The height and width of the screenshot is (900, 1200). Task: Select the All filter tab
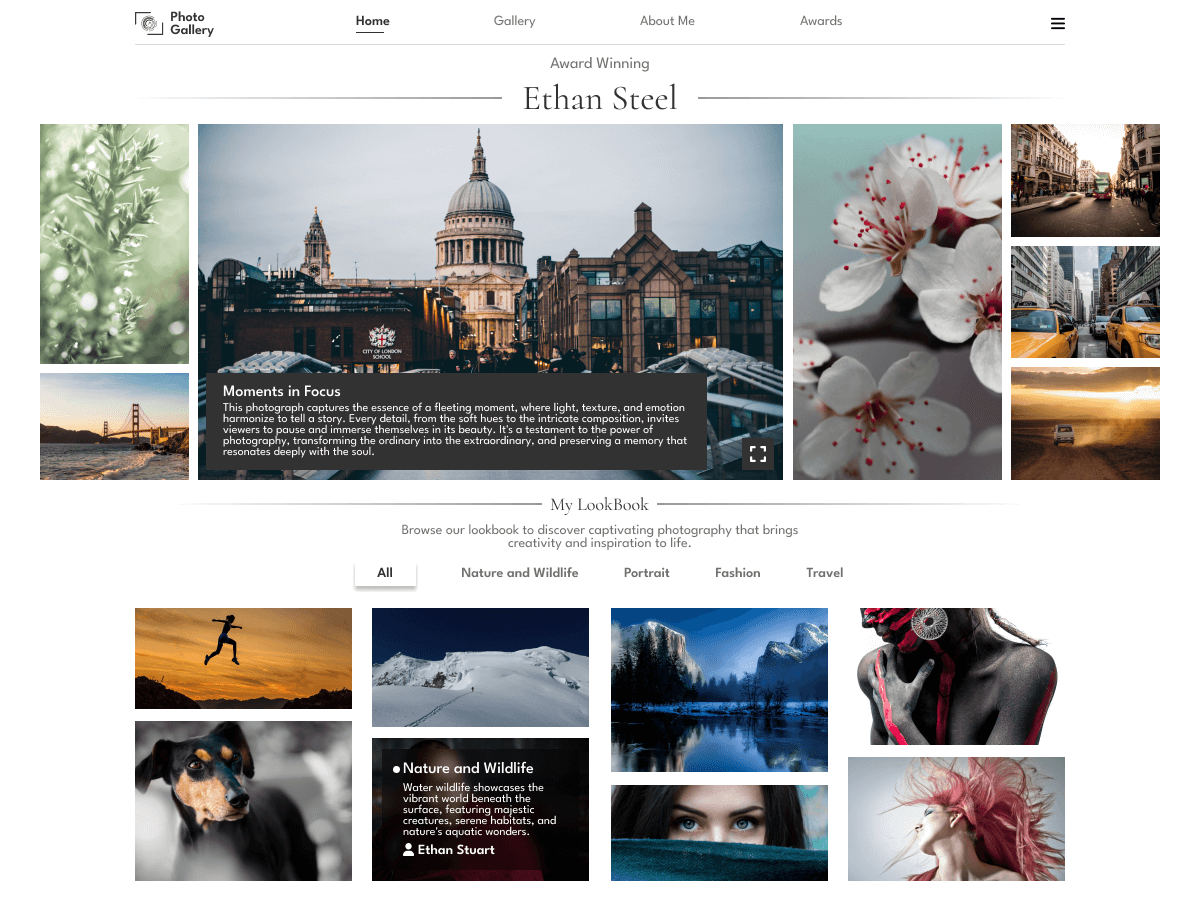(385, 572)
